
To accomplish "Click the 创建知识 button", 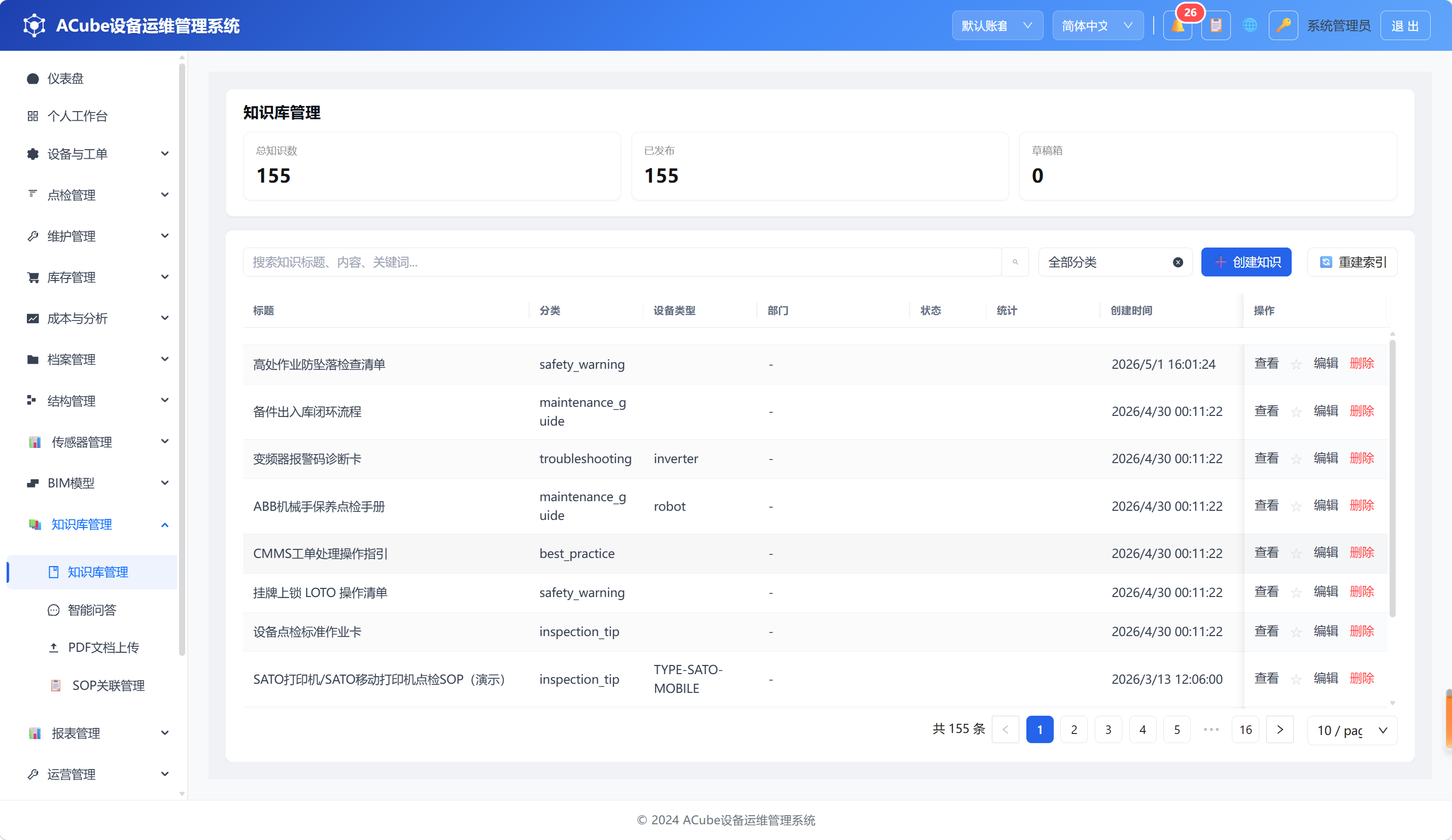I will click(1246, 262).
